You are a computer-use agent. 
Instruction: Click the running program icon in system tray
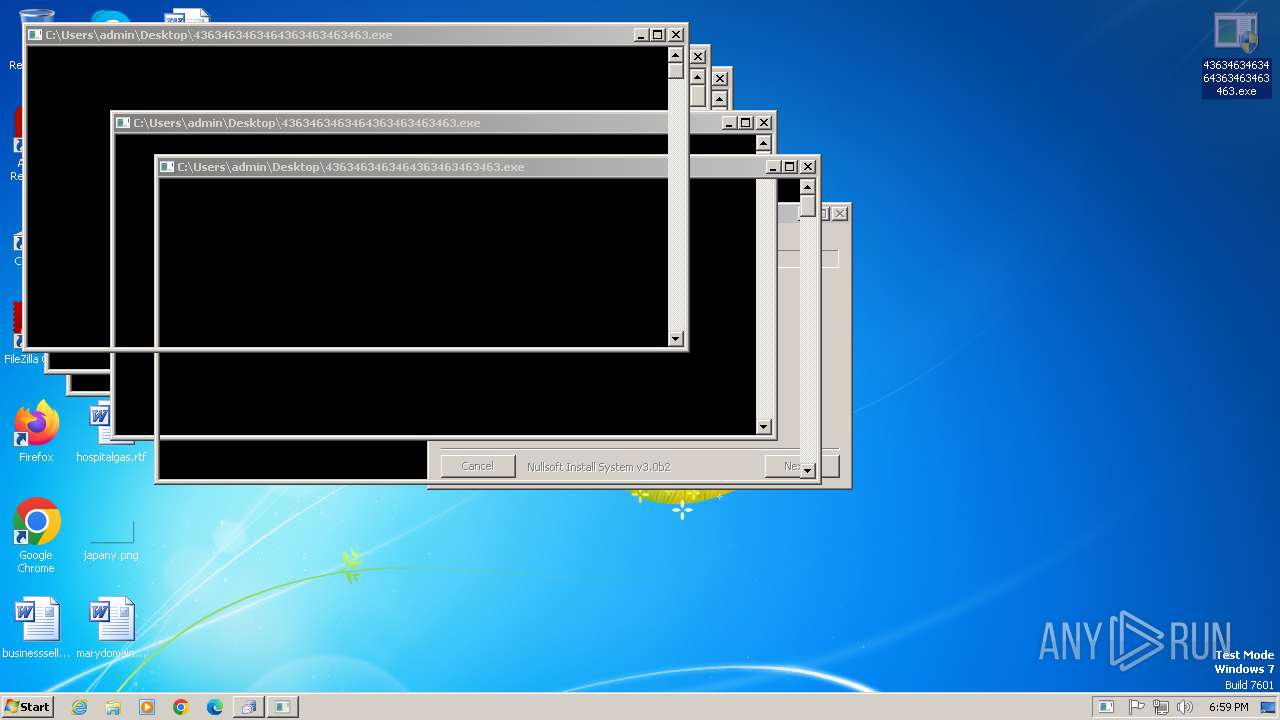(x=1106, y=707)
